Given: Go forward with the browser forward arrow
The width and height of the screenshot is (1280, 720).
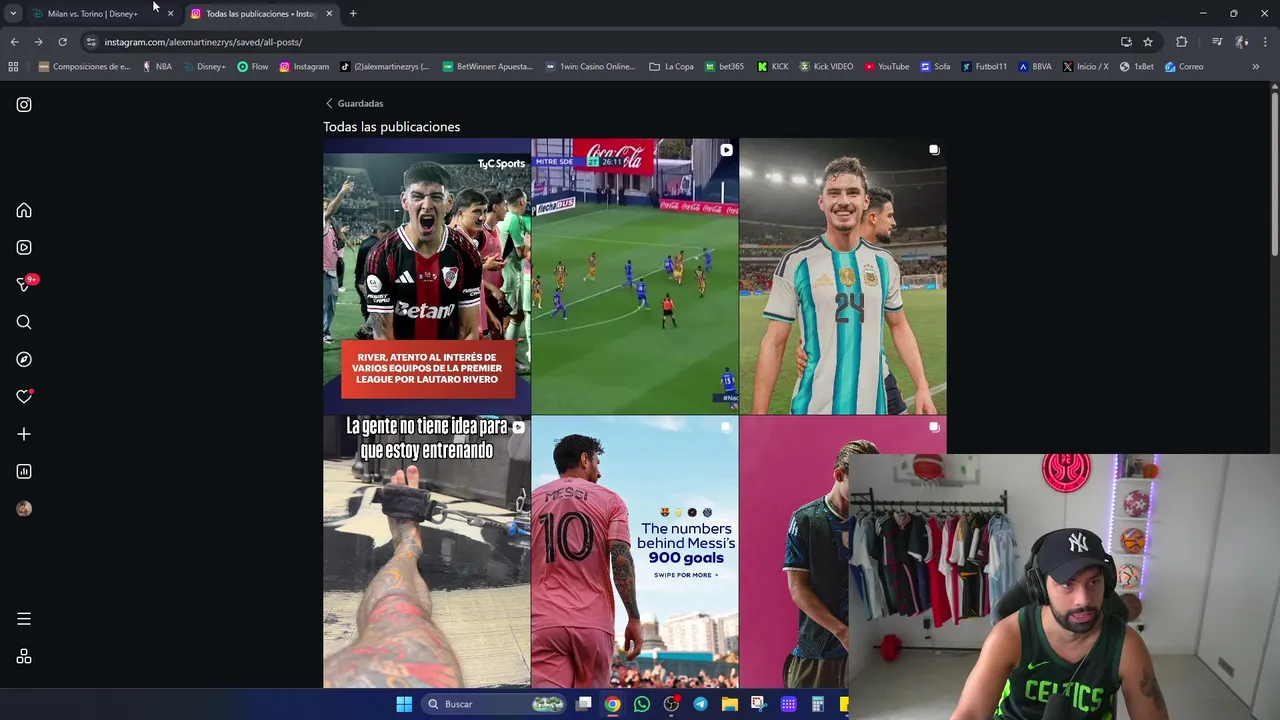Looking at the screenshot, I should coord(38,42).
